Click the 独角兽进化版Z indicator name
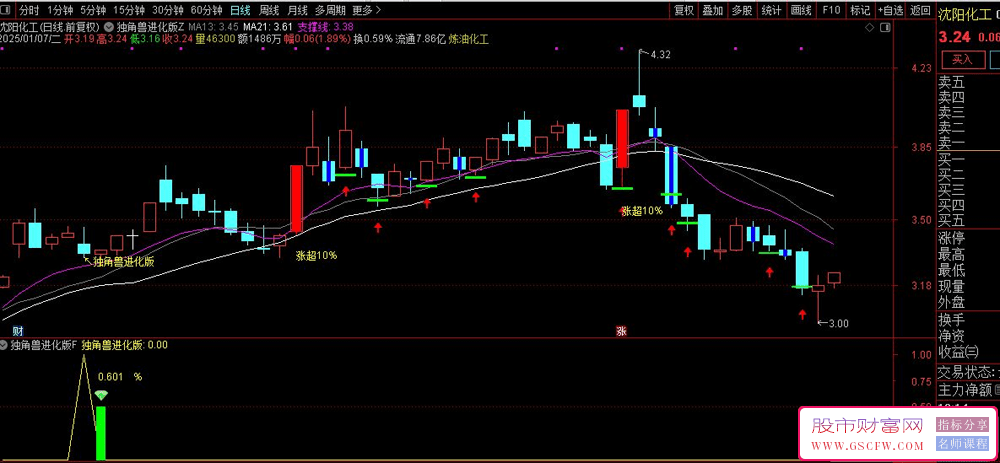Viewport: 1000px width, 463px height. tap(151, 27)
